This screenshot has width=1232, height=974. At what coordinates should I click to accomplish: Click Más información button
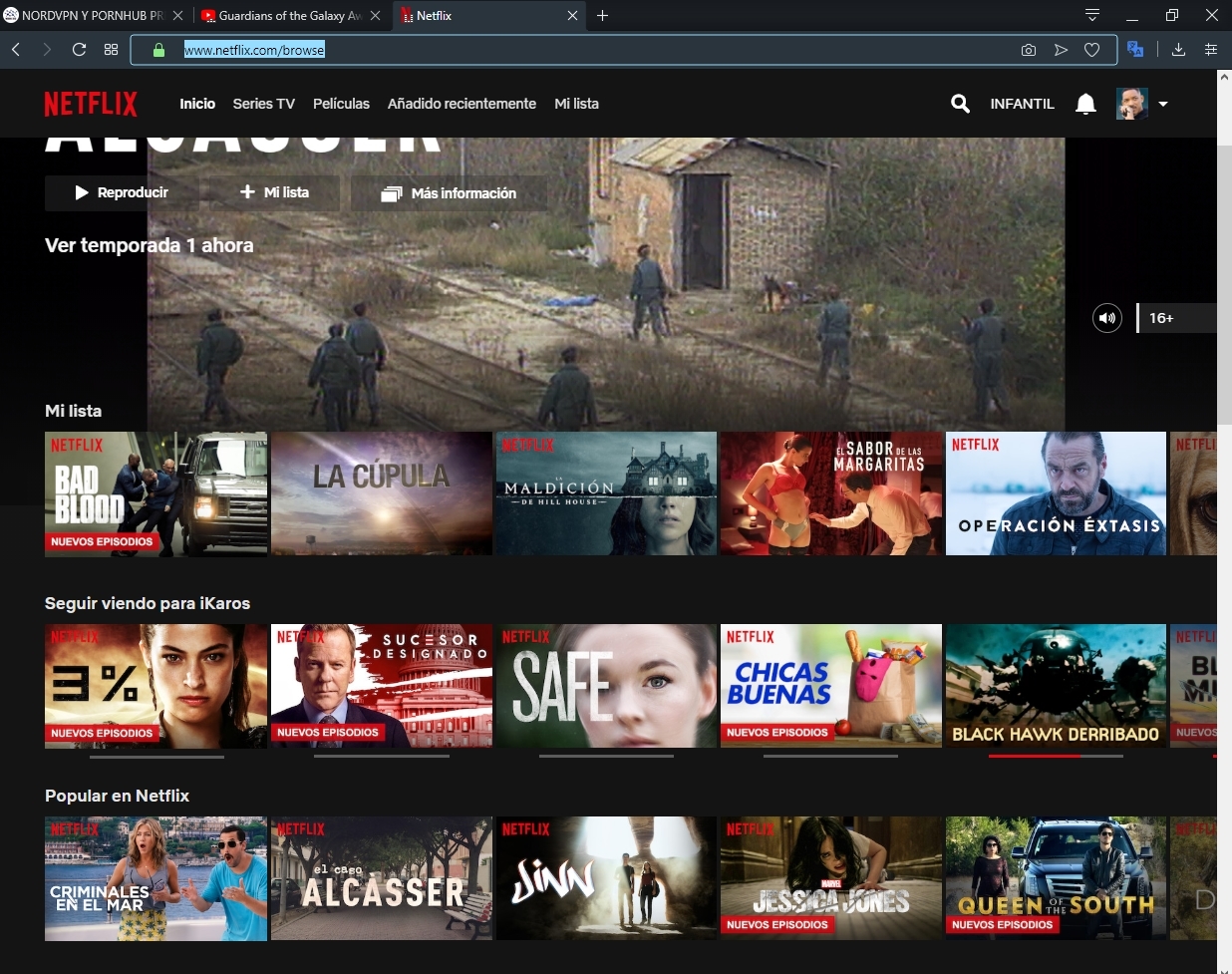pyautogui.click(x=449, y=193)
